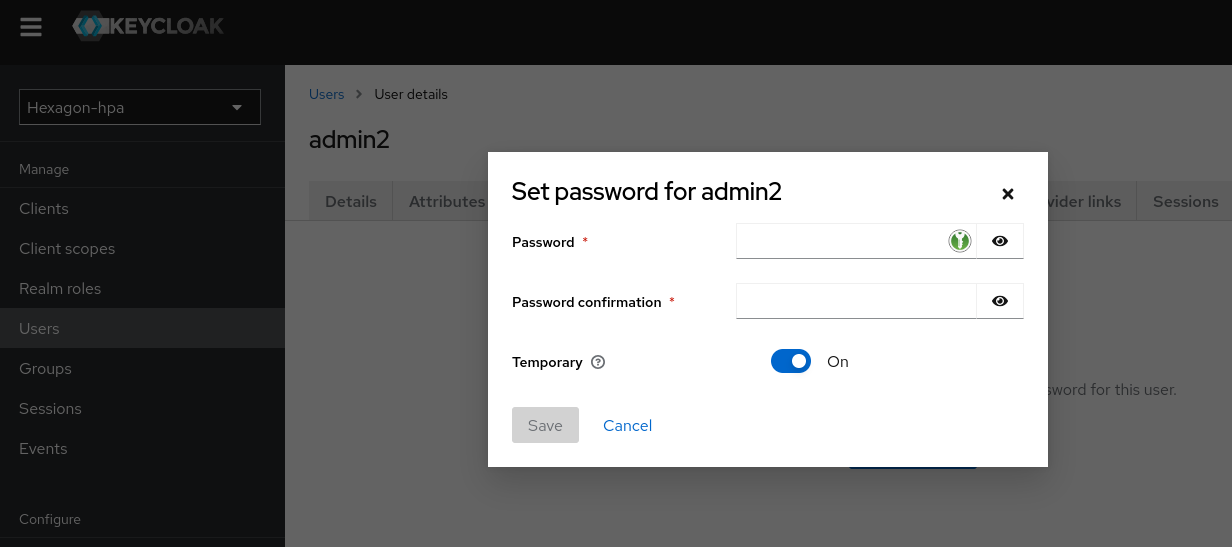Select Users in the sidebar
1232x547 pixels.
pos(142,328)
